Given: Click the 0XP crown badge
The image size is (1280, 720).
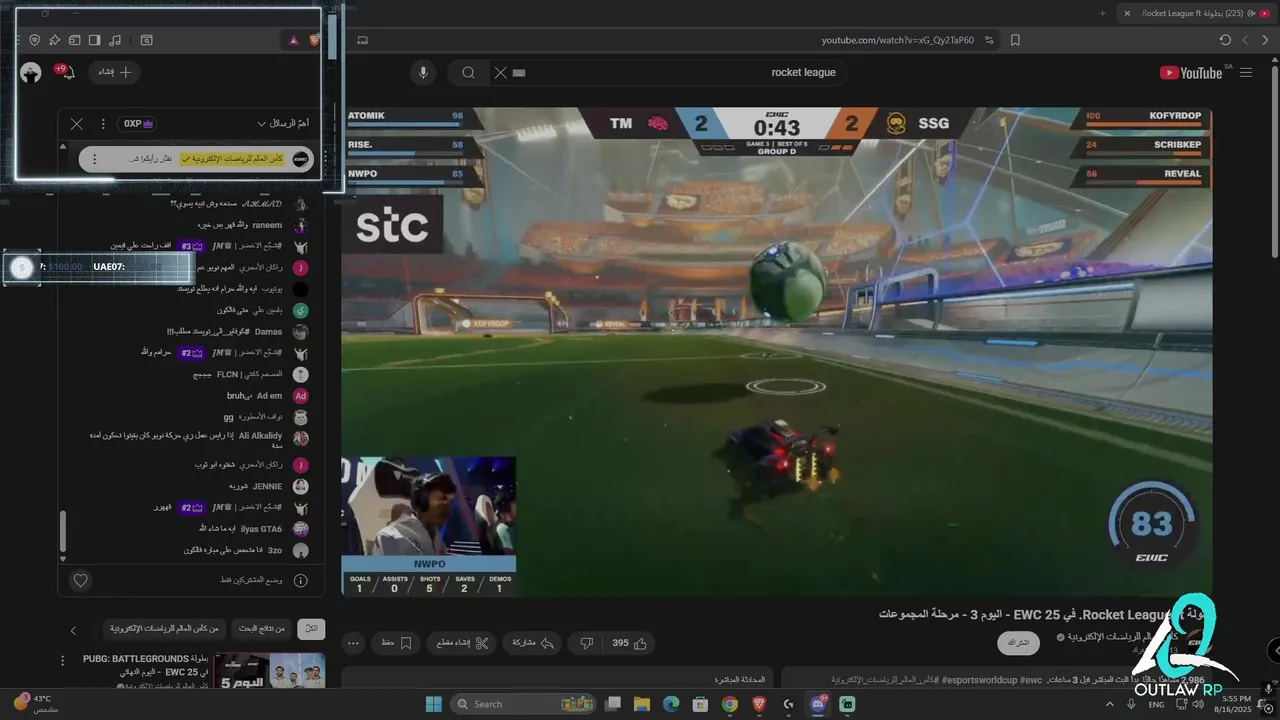Looking at the screenshot, I should pyautogui.click(x=138, y=124).
